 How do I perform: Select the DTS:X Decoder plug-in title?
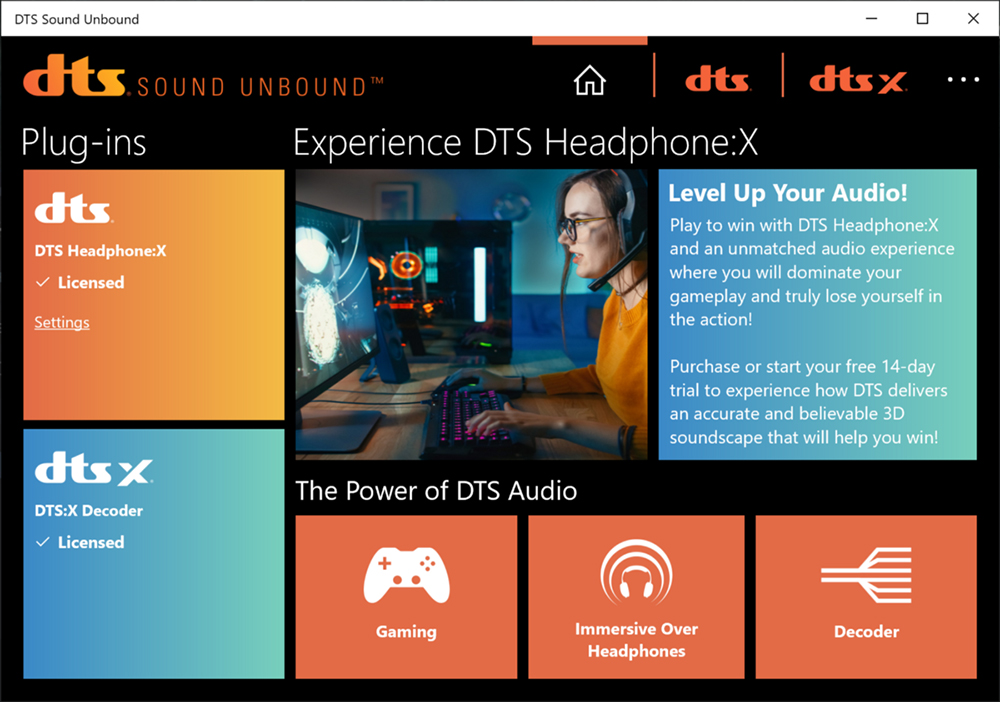click(x=89, y=510)
